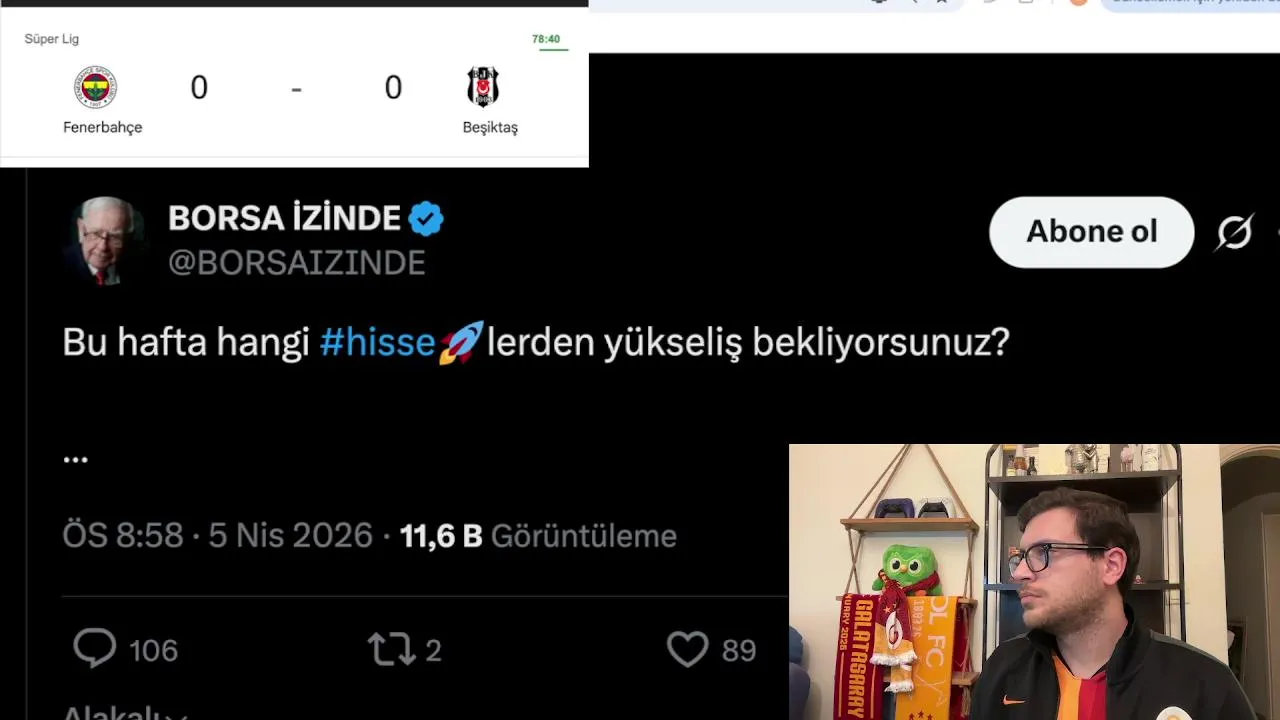
Task: Open the Grok slashed-circle icon
Action: click(x=1235, y=232)
